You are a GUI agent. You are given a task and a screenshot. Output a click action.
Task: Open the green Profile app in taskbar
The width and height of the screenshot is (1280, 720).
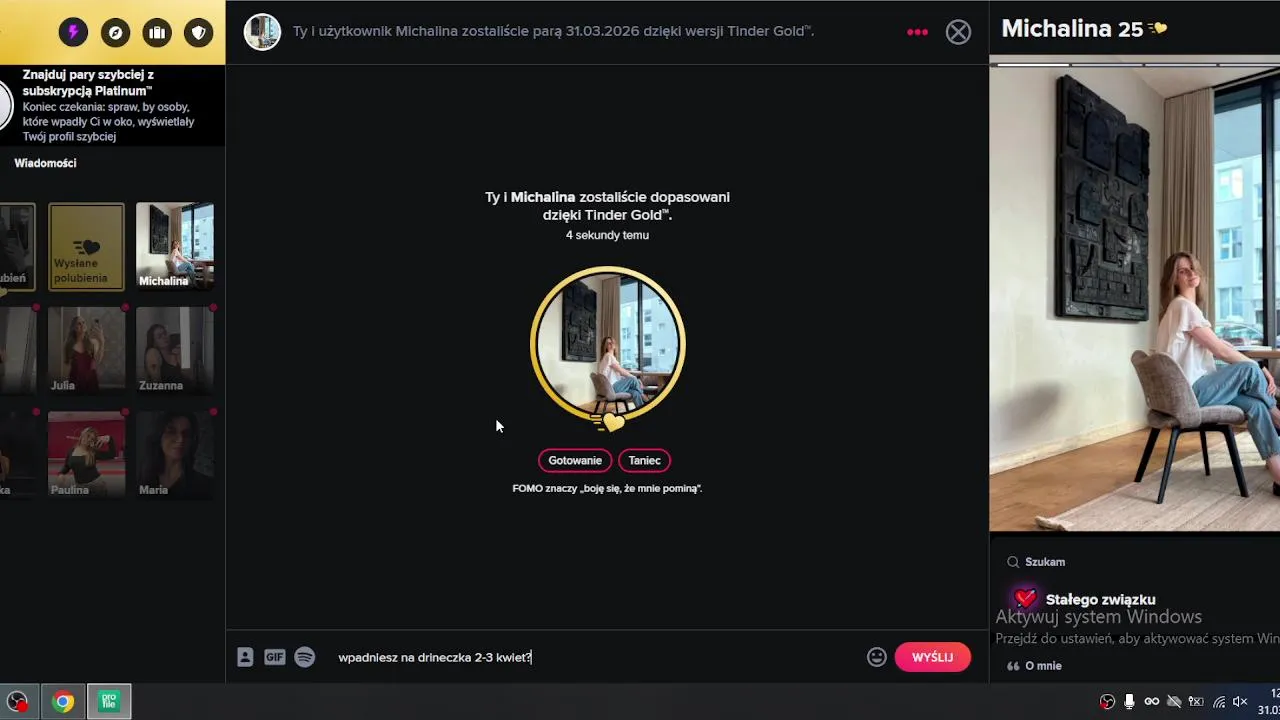(108, 702)
